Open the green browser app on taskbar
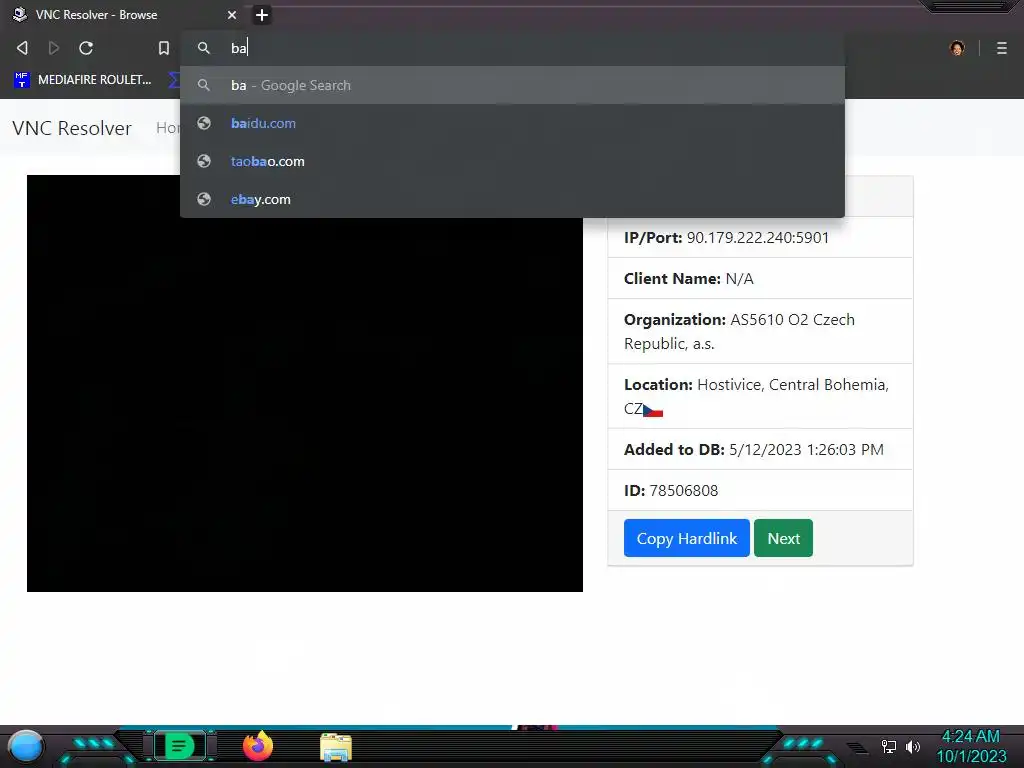Image resolution: width=1024 pixels, height=768 pixels. tap(179, 746)
